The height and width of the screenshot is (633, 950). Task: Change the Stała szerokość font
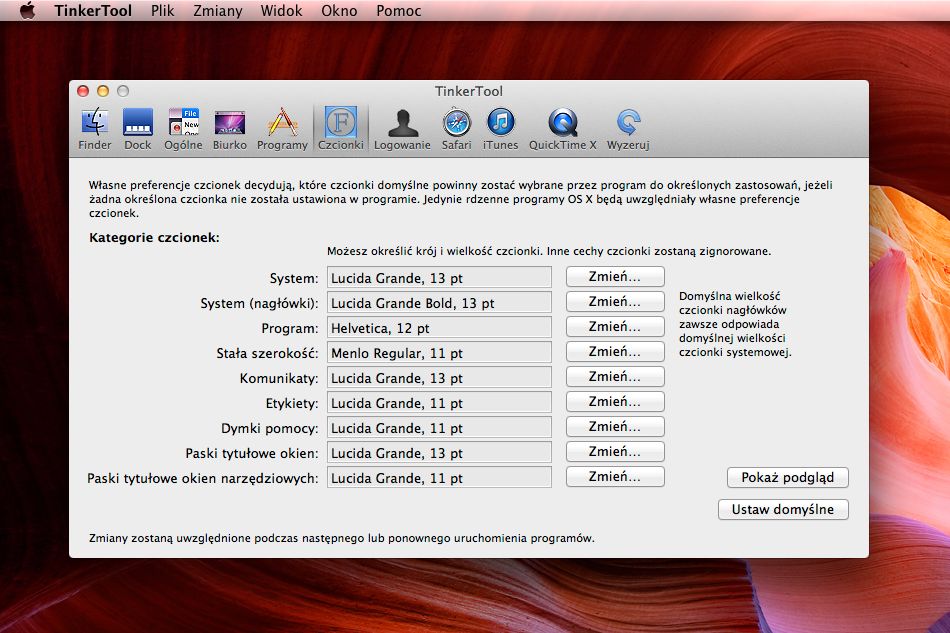pos(615,352)
